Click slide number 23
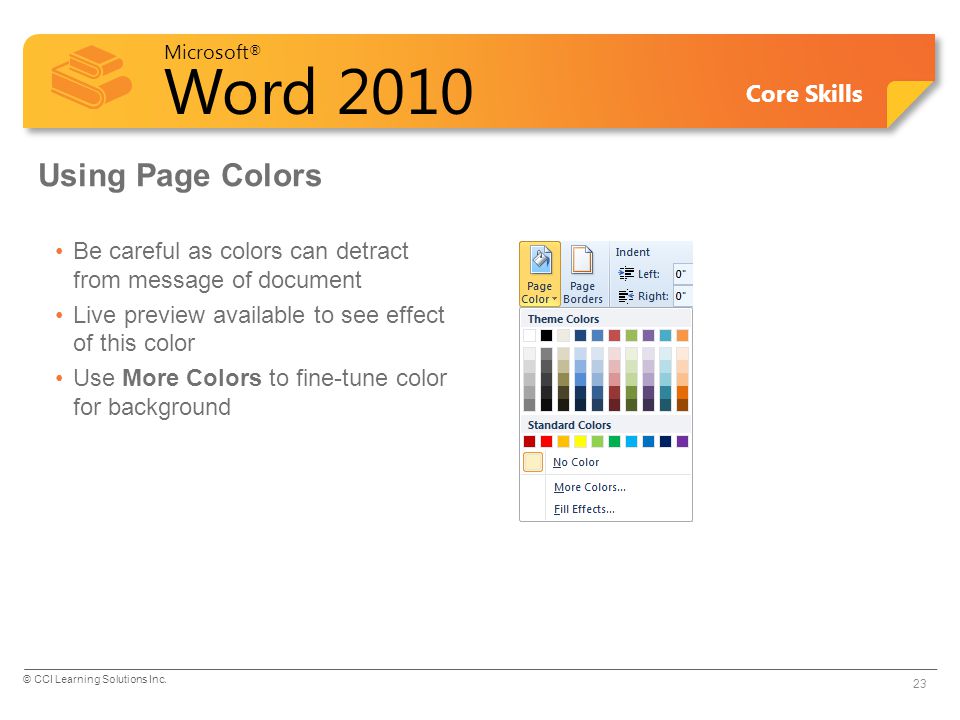This screenshot has height=720, width=960. 920,684
